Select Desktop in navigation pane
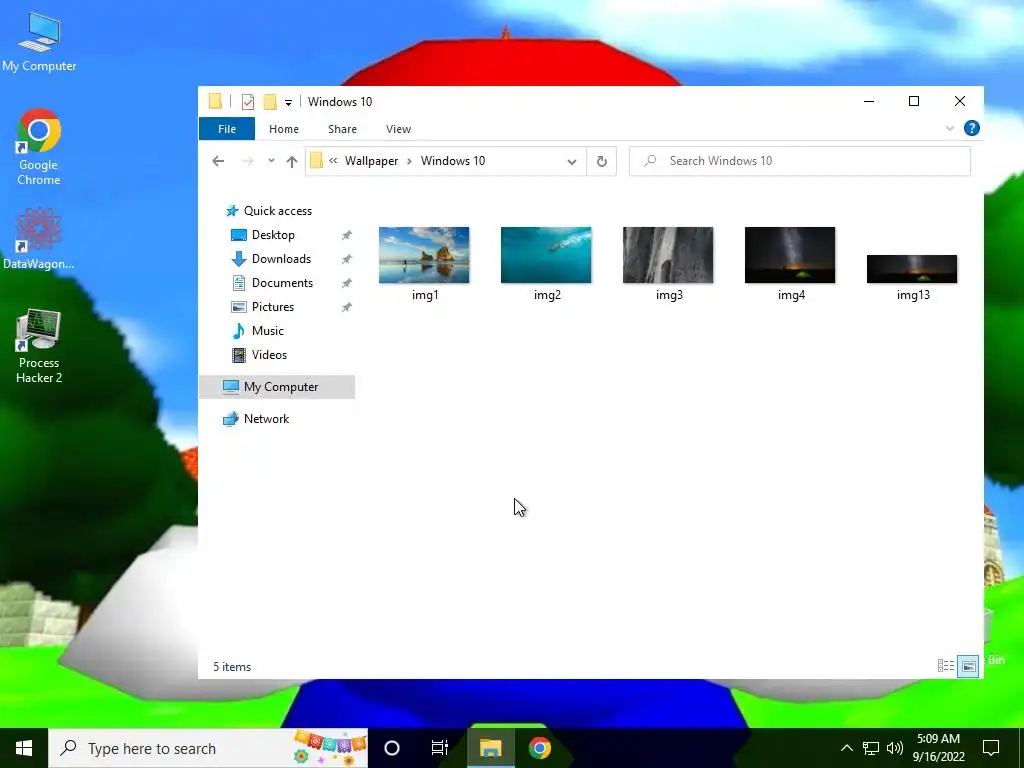 273,235
